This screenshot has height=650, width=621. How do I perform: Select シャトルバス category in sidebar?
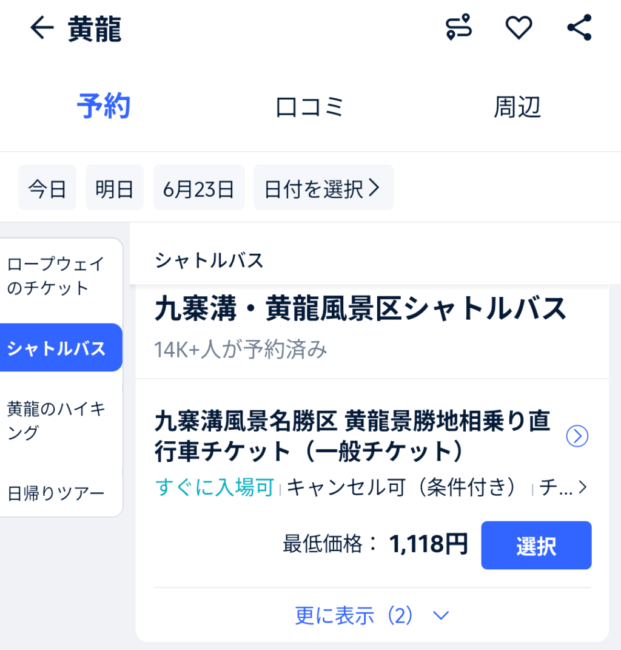coord(61,347)
